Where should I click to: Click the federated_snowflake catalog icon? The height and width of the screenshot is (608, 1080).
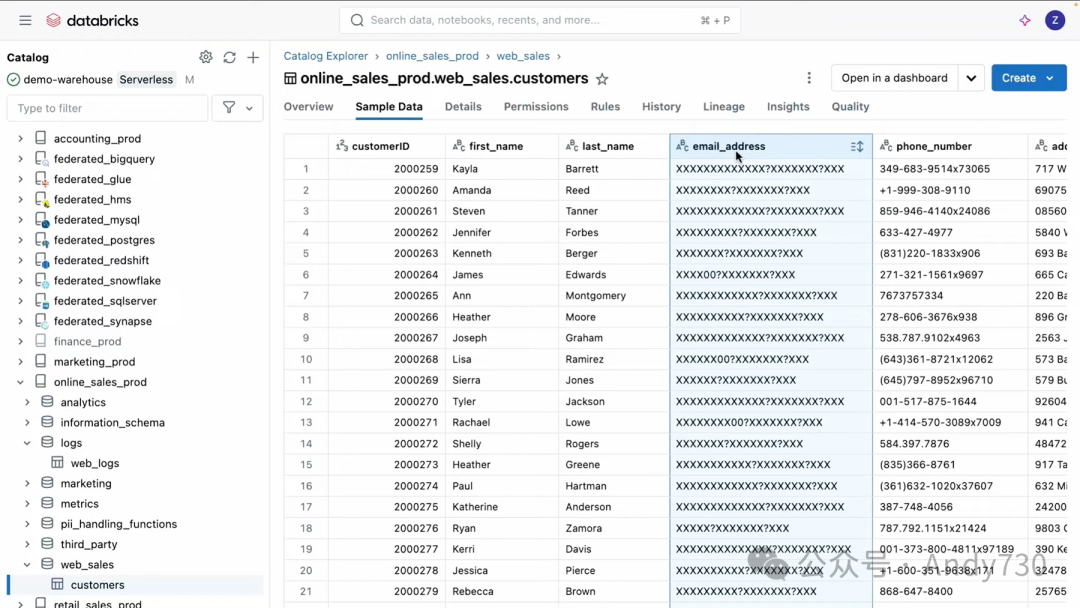41,281
